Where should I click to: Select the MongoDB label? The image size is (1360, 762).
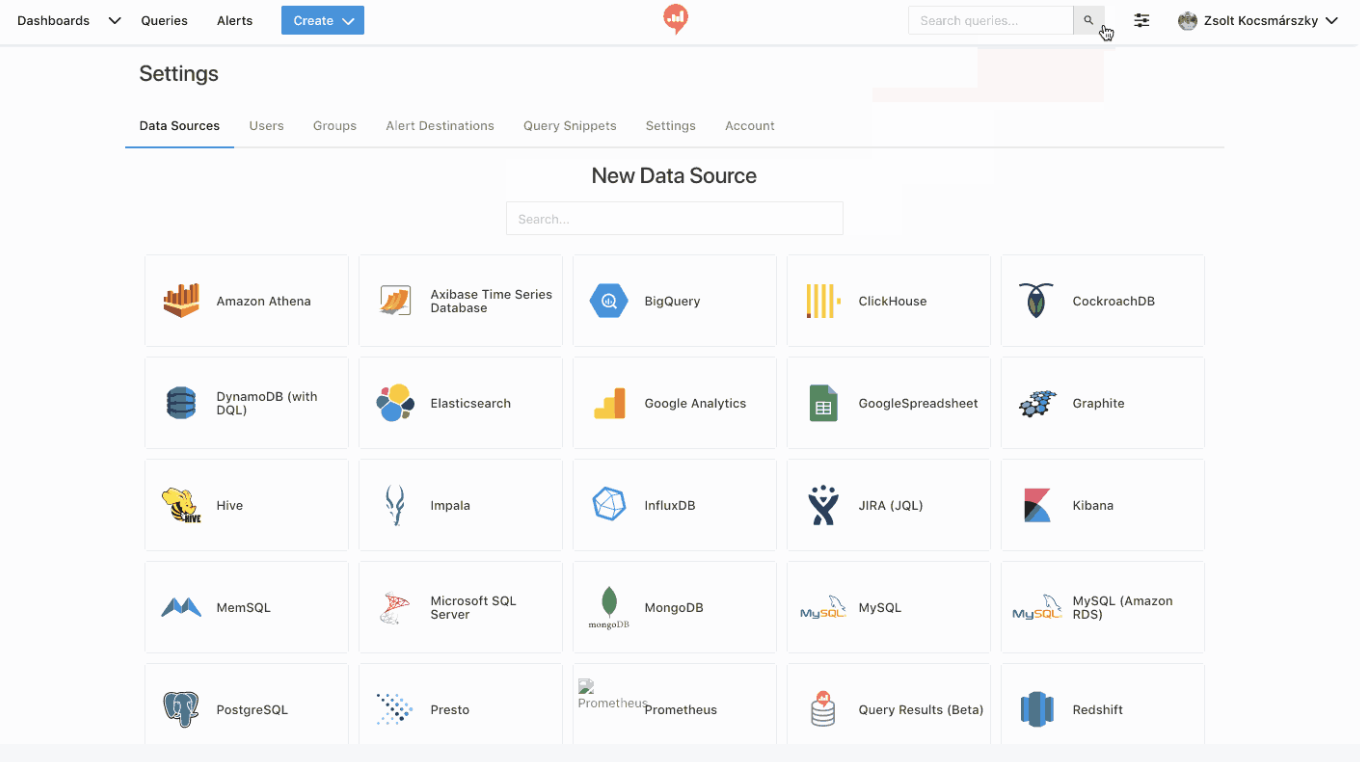[673, 607]
